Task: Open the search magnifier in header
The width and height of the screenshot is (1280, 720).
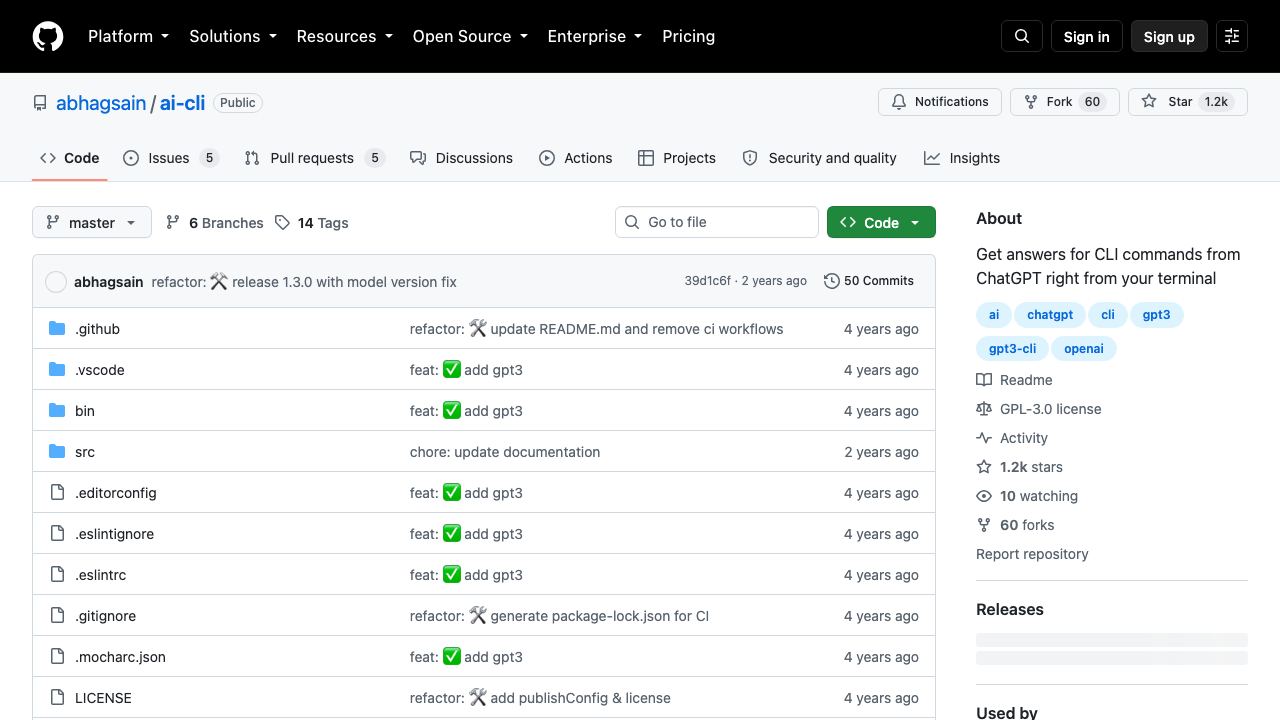Action: pos(1022,36)
